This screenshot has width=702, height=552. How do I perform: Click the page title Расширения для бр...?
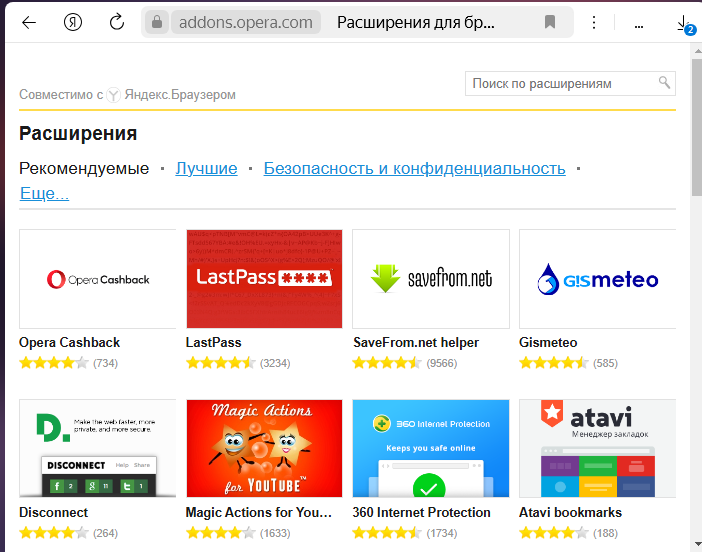coord(416,22)
